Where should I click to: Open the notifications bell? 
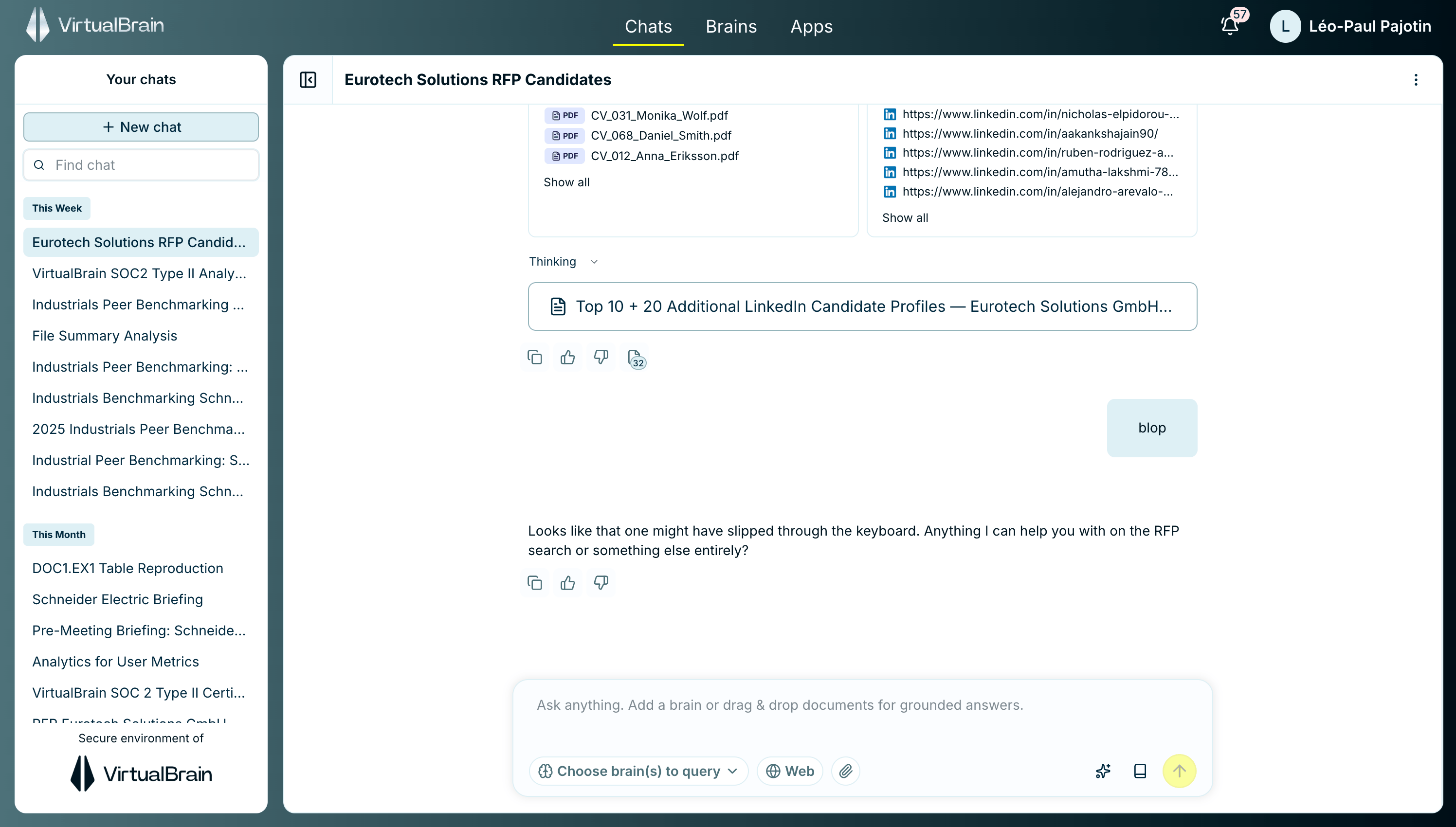[1230, 26]
